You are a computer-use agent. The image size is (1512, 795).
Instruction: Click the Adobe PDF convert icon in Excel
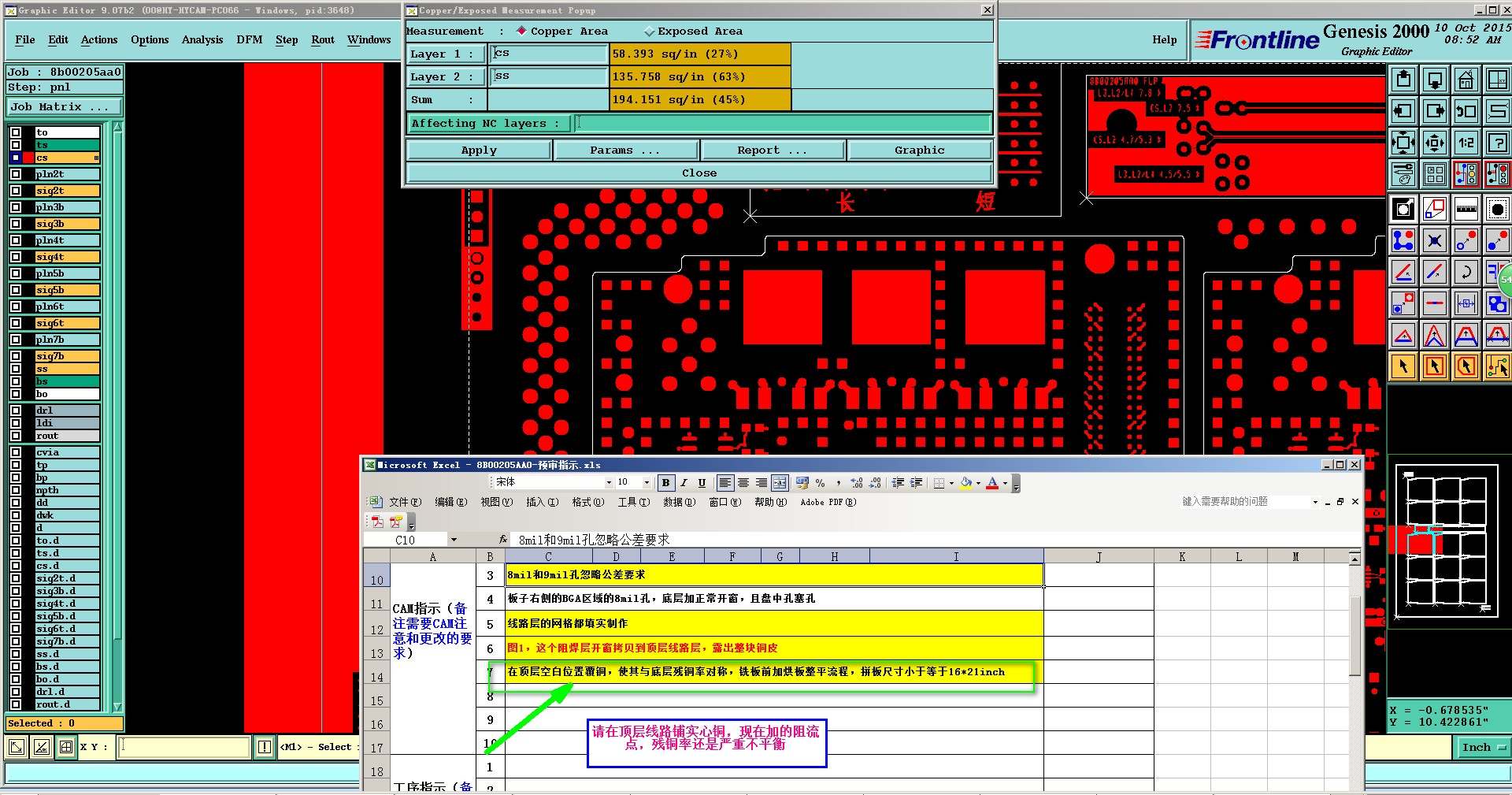[377, 522]
